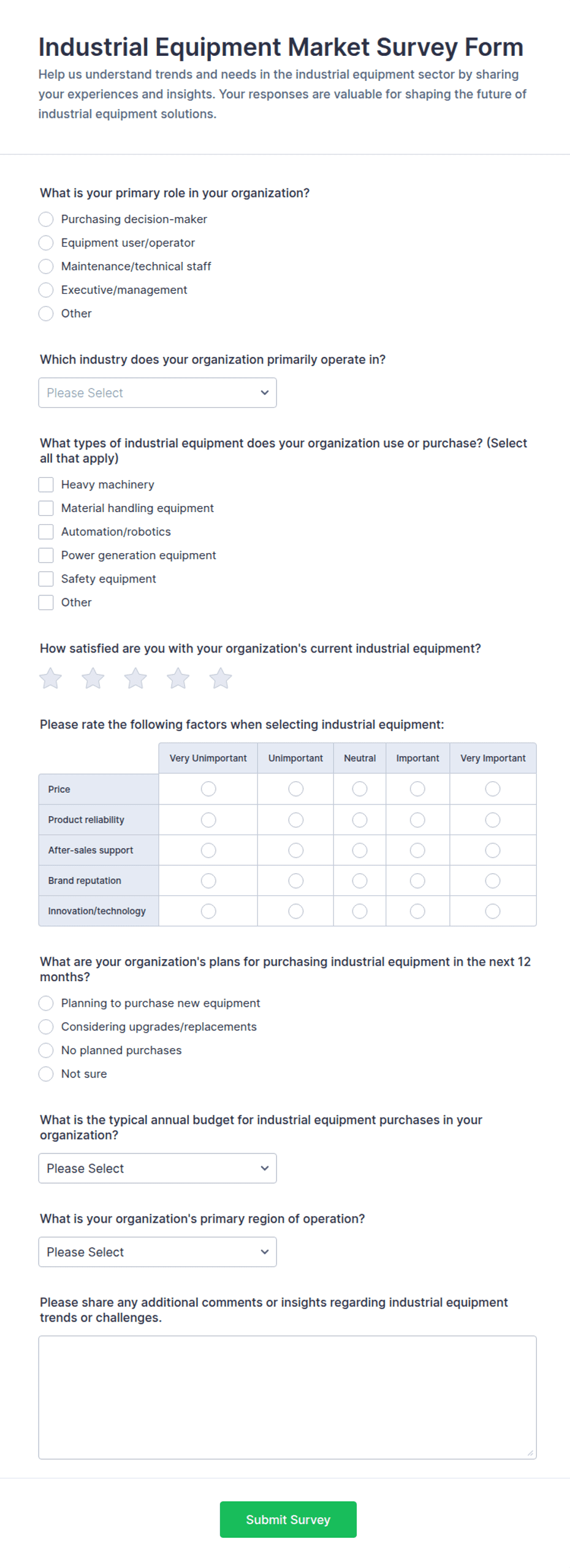The image size is (570, 1568).
Task: Set Brand reputation to Neutral
Action: [360, 881]
